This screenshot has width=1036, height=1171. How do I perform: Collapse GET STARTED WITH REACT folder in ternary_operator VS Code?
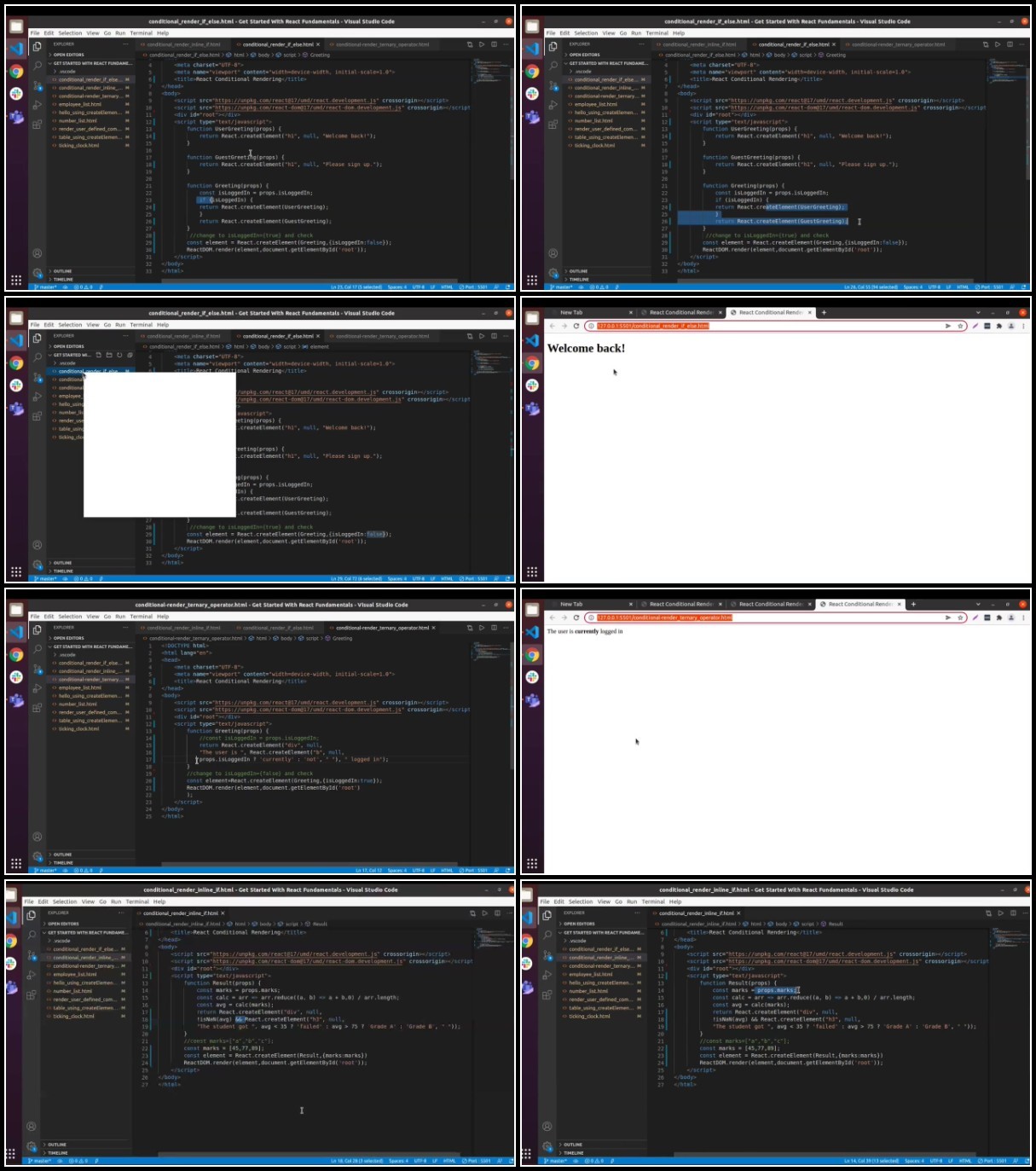(x=90, y=646)
